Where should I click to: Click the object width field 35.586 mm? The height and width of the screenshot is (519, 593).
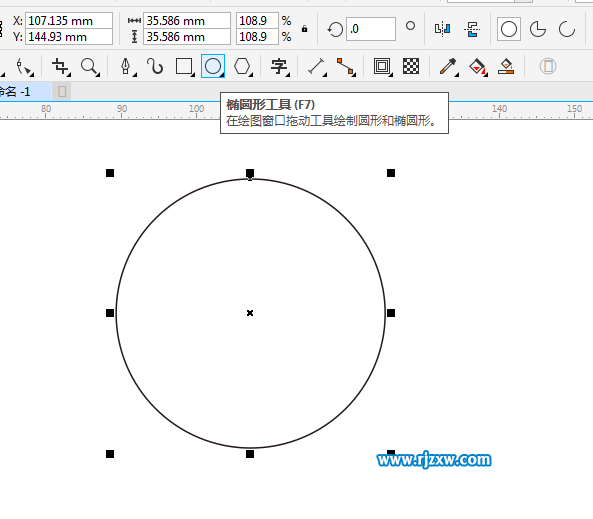click(x=187, y=20)
